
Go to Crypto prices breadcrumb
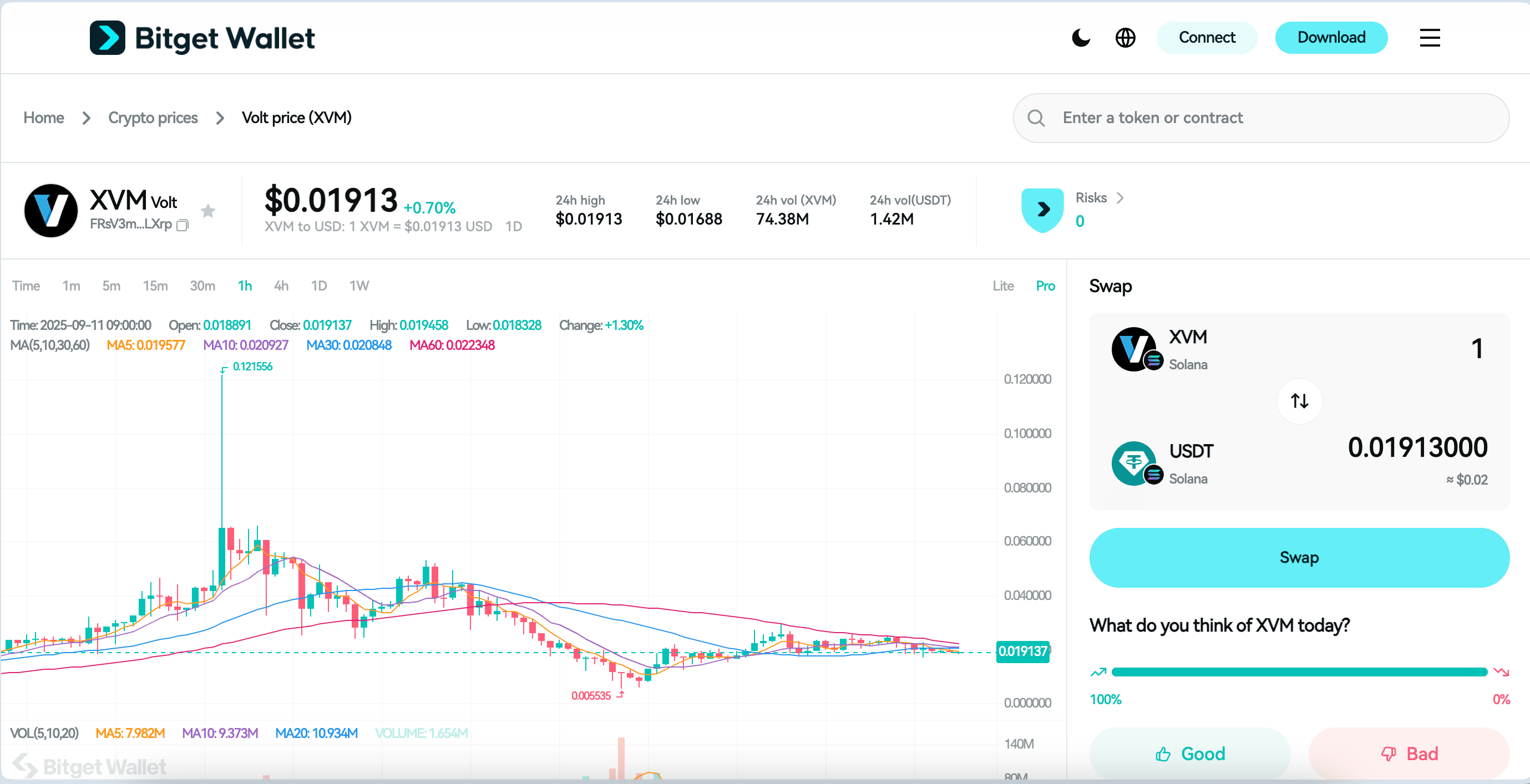[153, 118]
